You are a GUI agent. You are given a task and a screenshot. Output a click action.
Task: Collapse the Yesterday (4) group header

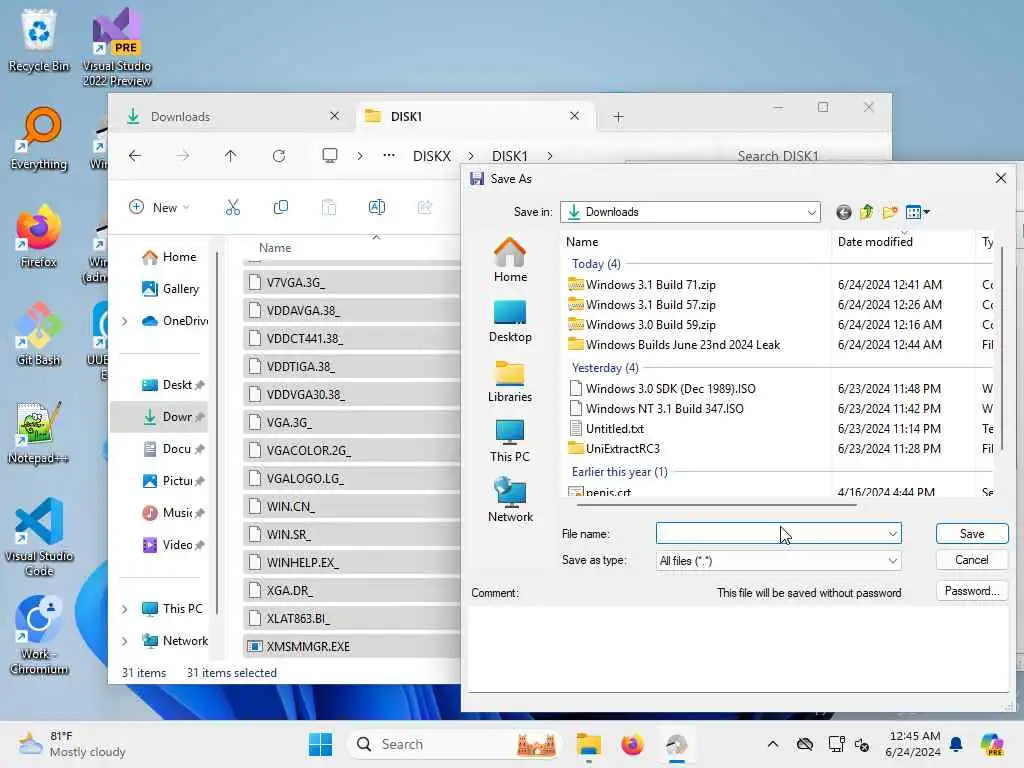[605, 368]
